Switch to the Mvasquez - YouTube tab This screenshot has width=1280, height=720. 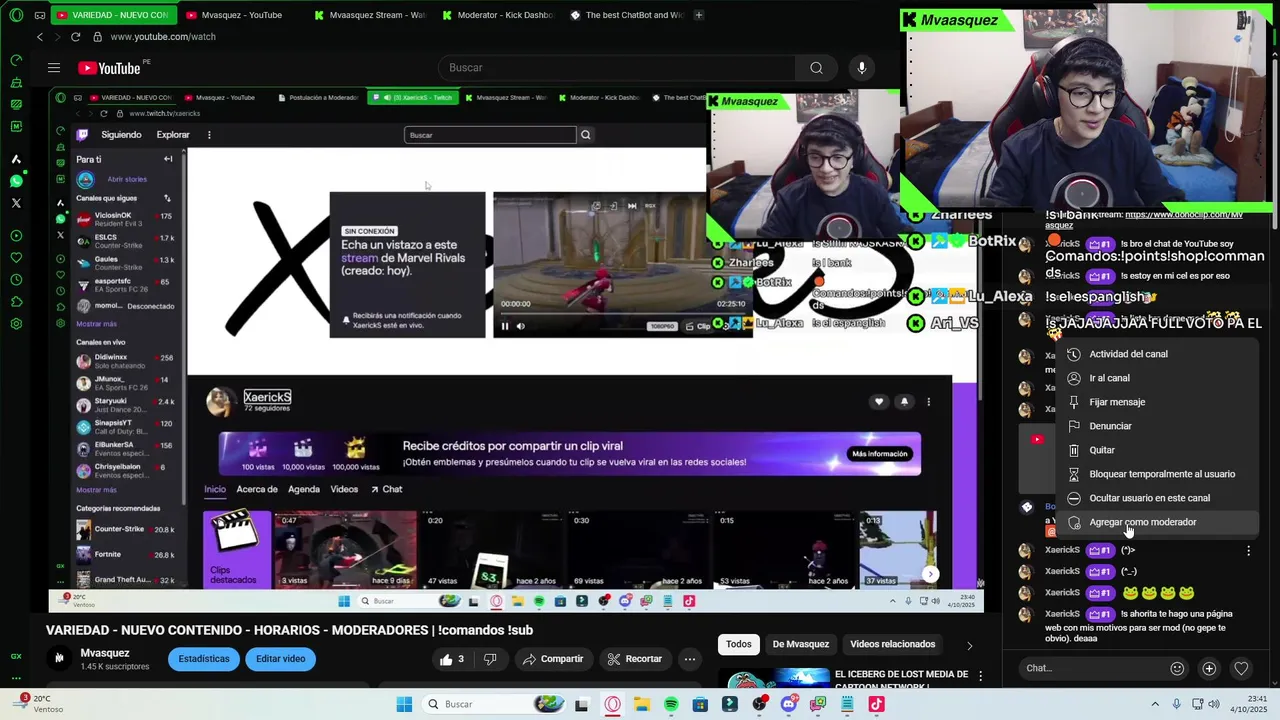(x=241, y=15)
